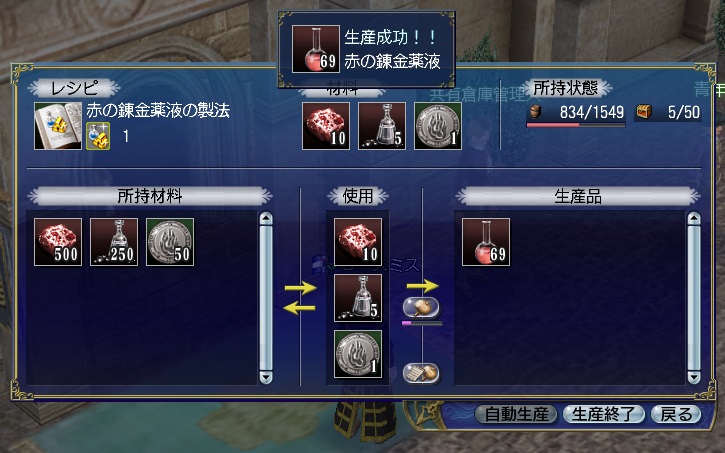
Task: Select red ore in owned materials
Action: click(x=58, y=242)
